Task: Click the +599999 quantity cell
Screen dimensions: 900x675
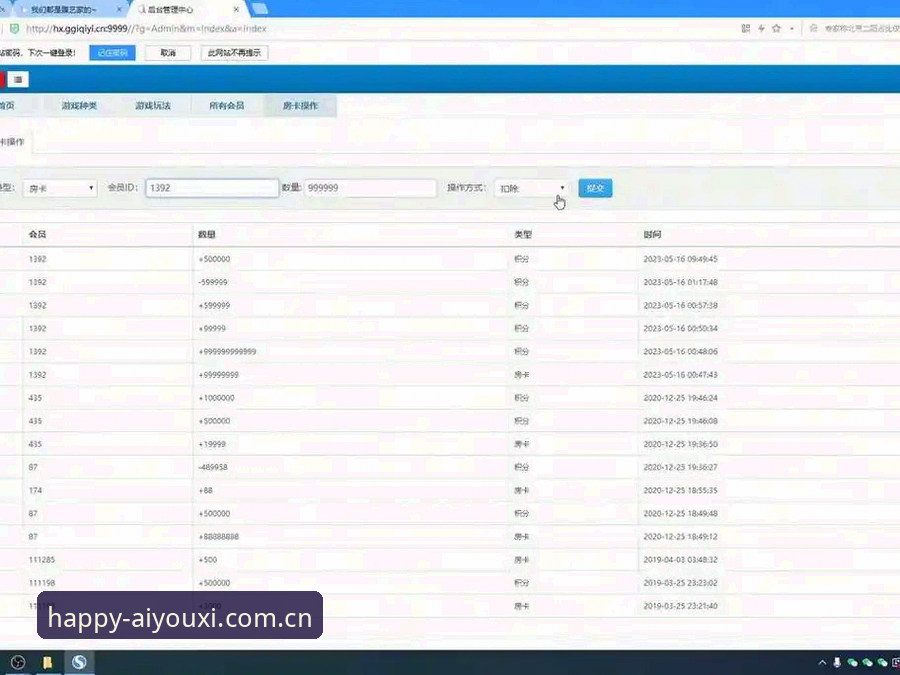Action: [x=214, y=305]
